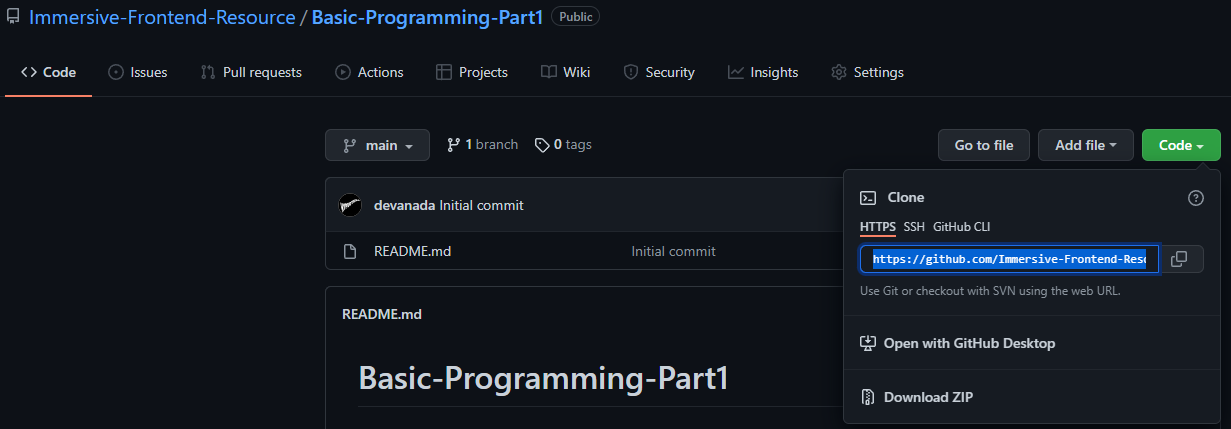This screenshot has width=1231, height=429.
Task: Click the Issues circle icon
Action: [x=116, y=72]
